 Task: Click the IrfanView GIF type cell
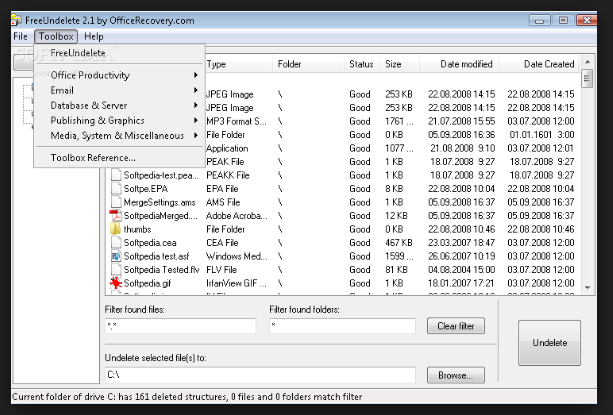pyautogui.click(x=236, y=283)
